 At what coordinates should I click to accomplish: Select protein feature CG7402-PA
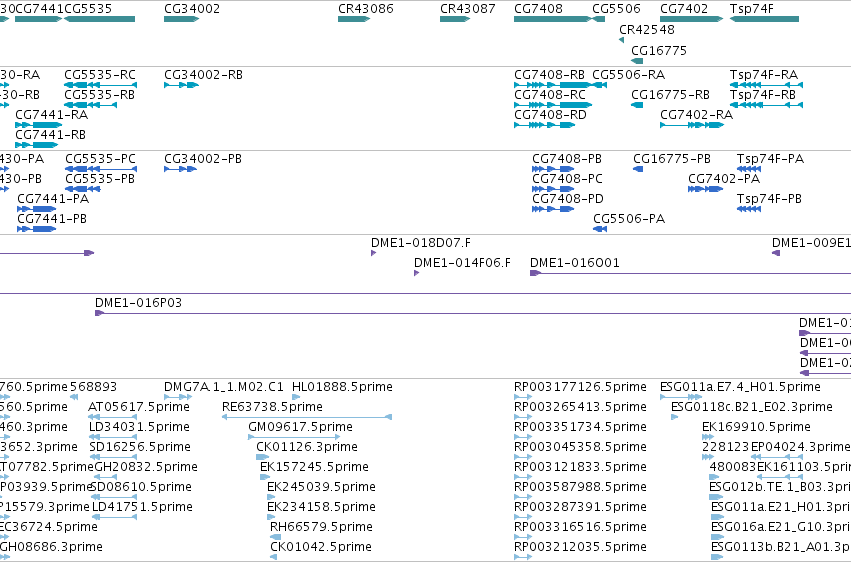tap(706, 189)
